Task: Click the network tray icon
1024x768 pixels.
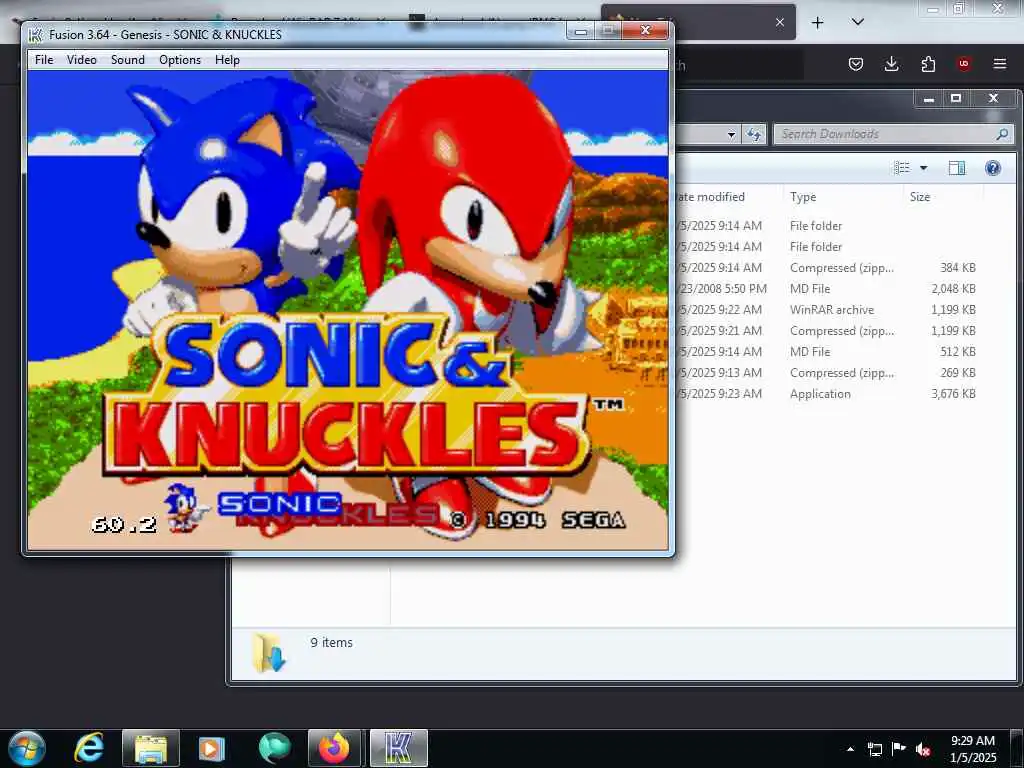Action: [874, 749]
